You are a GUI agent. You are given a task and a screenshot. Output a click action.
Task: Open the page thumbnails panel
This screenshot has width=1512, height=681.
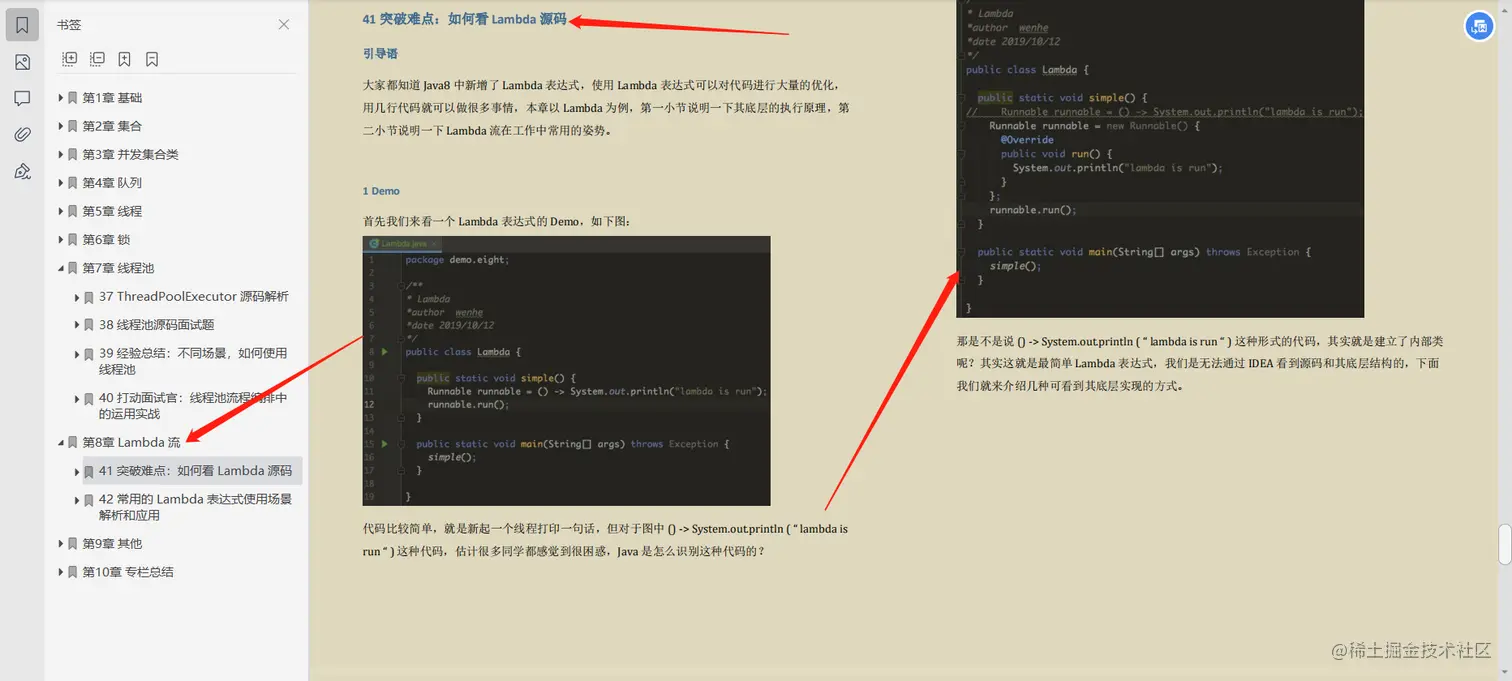pyautogui.click(x=22, y=62)
